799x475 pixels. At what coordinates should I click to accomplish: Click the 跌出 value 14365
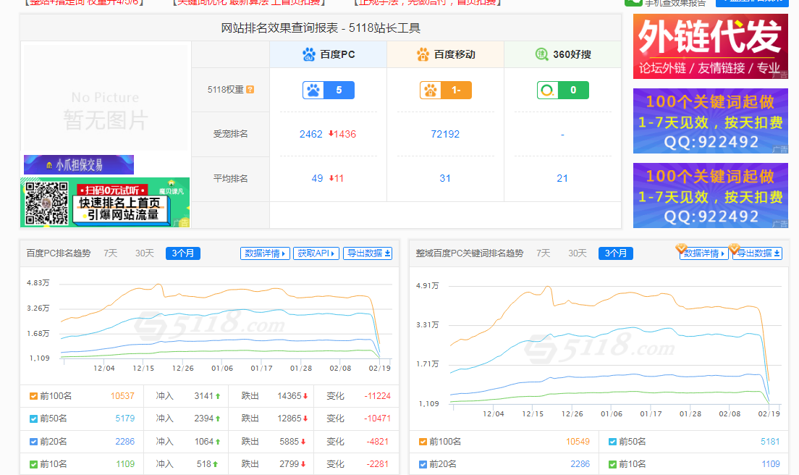[289, 396]
